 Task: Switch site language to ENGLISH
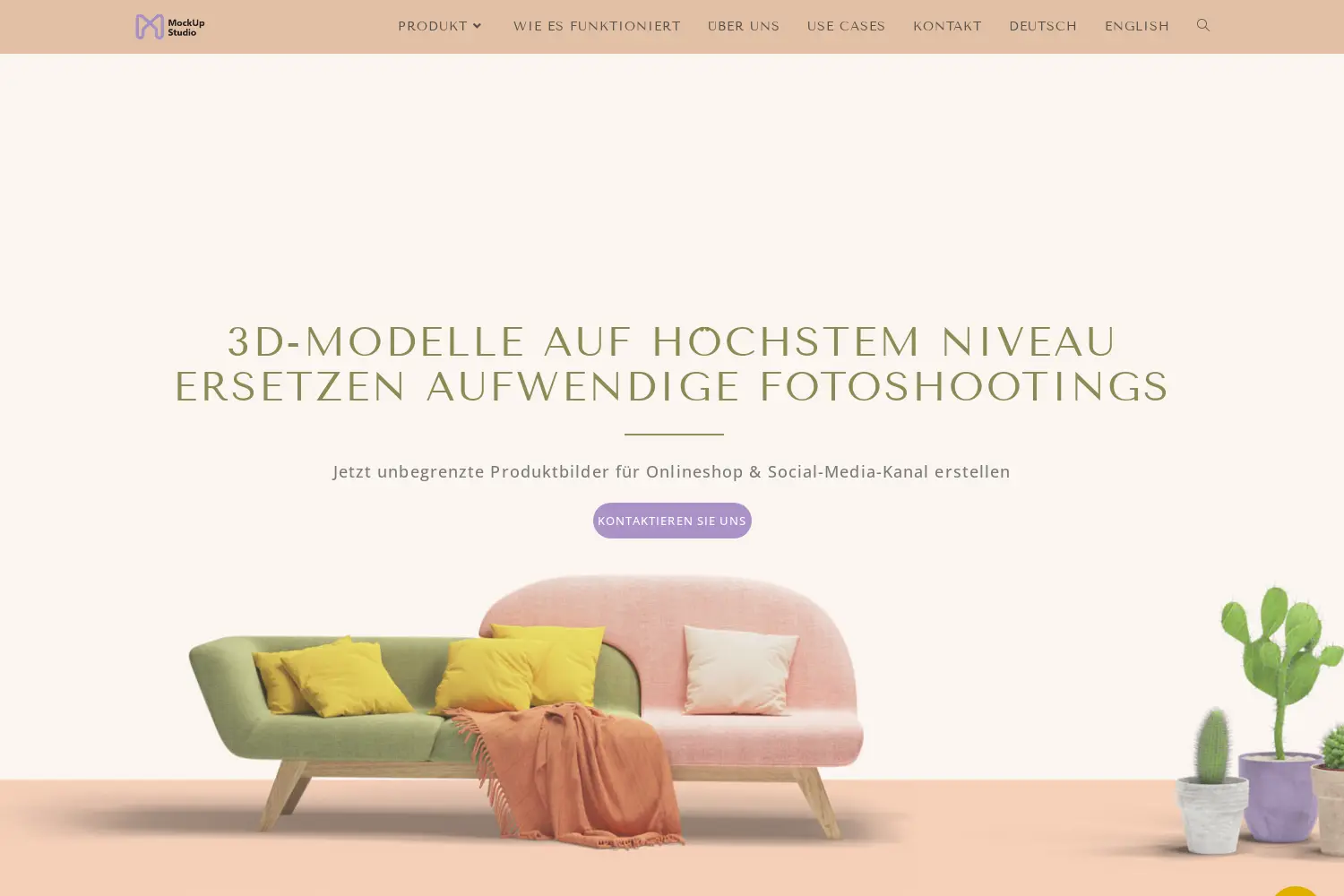coord(1136,26)
